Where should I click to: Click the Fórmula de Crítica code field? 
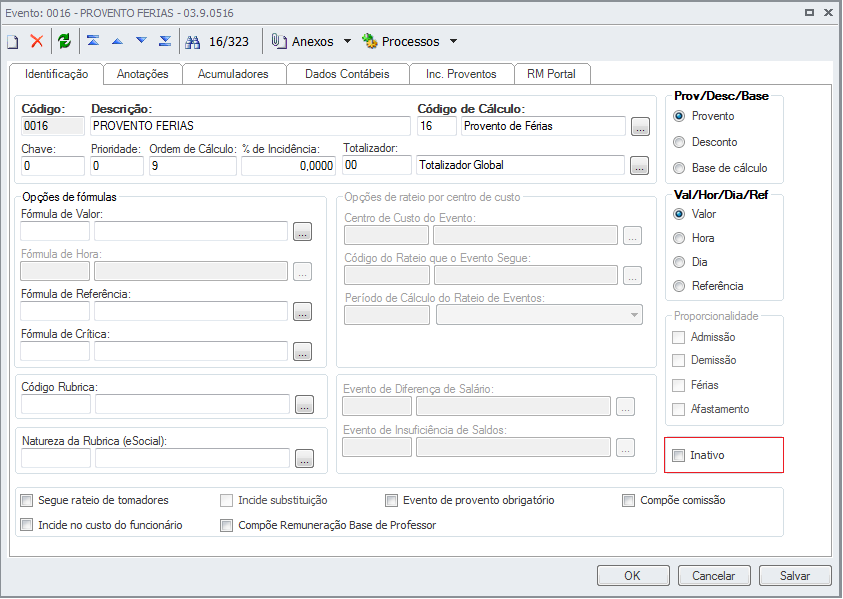pos(55,351)
